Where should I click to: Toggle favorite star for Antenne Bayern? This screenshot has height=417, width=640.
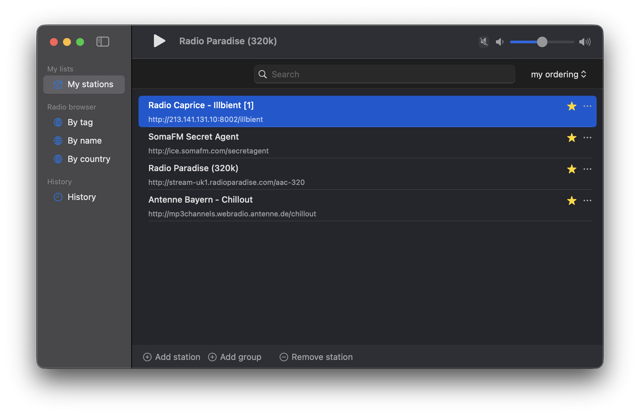click(571, 200)
